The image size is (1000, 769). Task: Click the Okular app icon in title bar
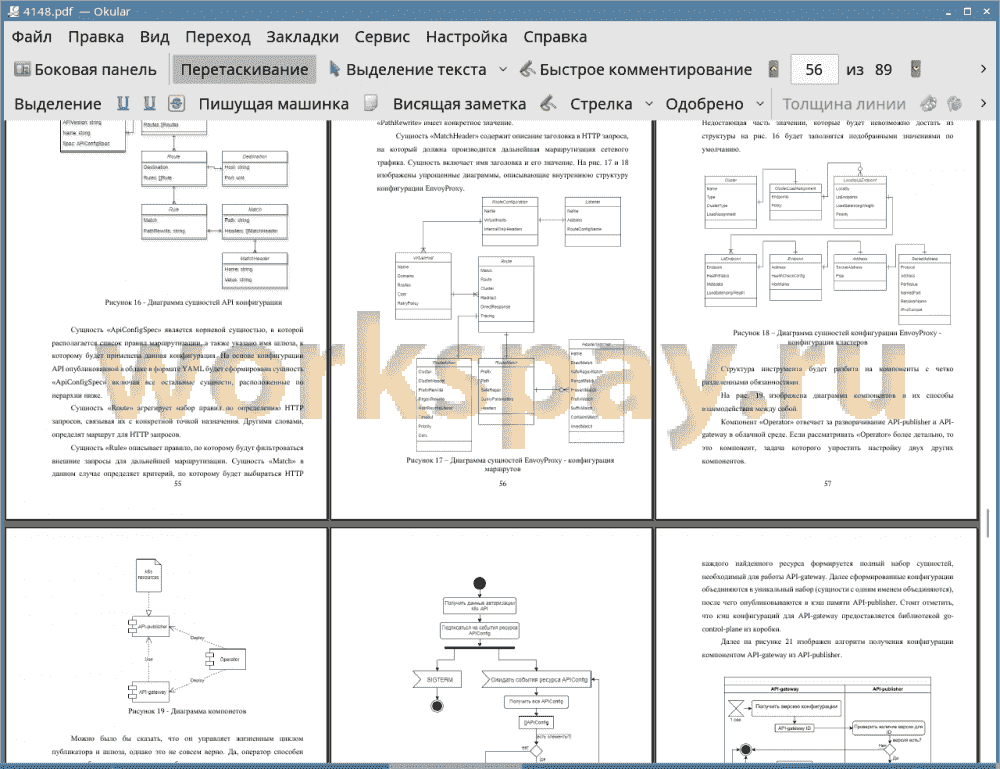pyautogui.click(x=13, y=11)
